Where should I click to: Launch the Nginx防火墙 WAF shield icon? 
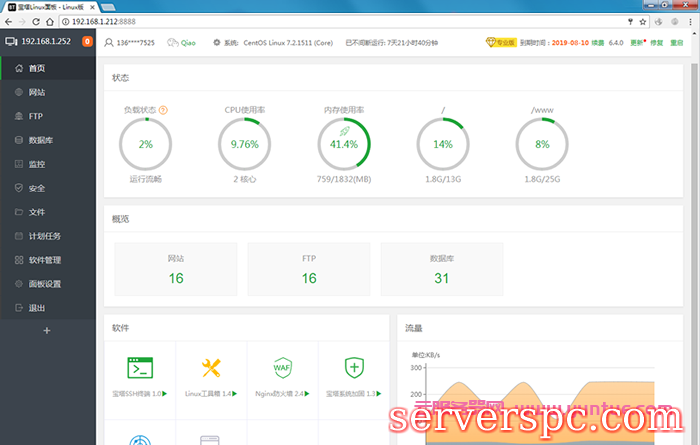tap(282, 367)
